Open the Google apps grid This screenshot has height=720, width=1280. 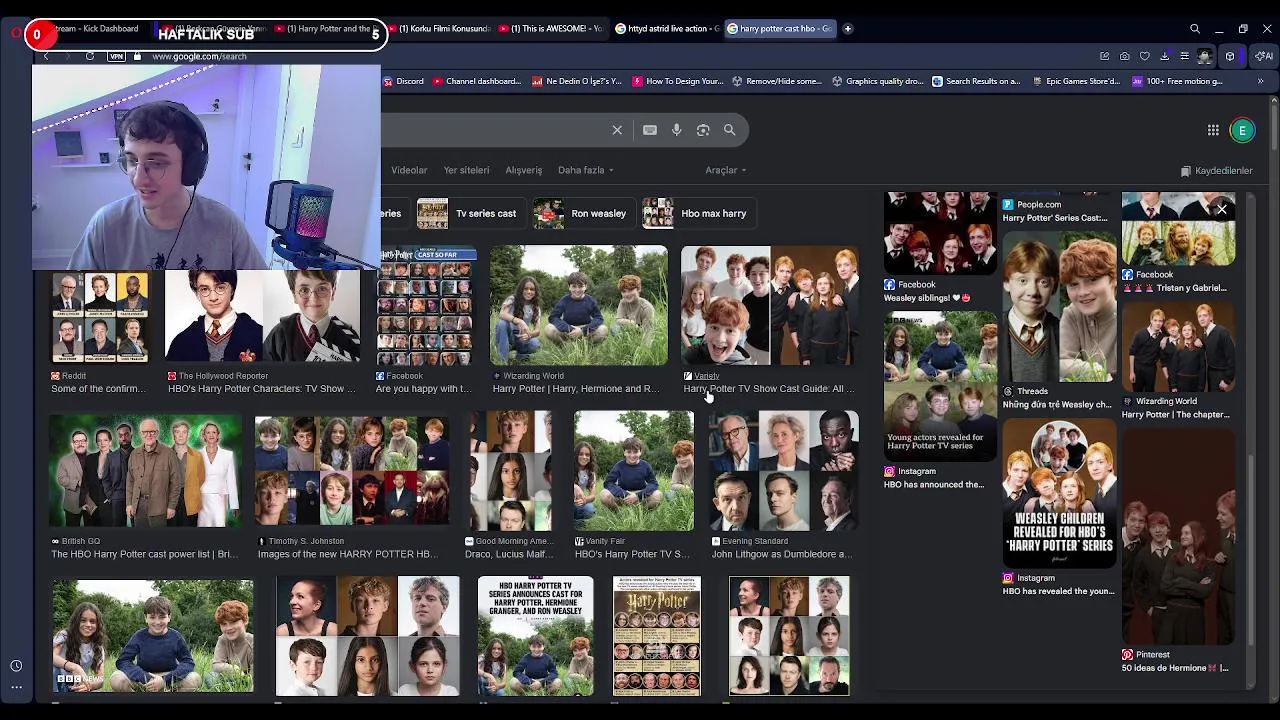coord(1213,130)
